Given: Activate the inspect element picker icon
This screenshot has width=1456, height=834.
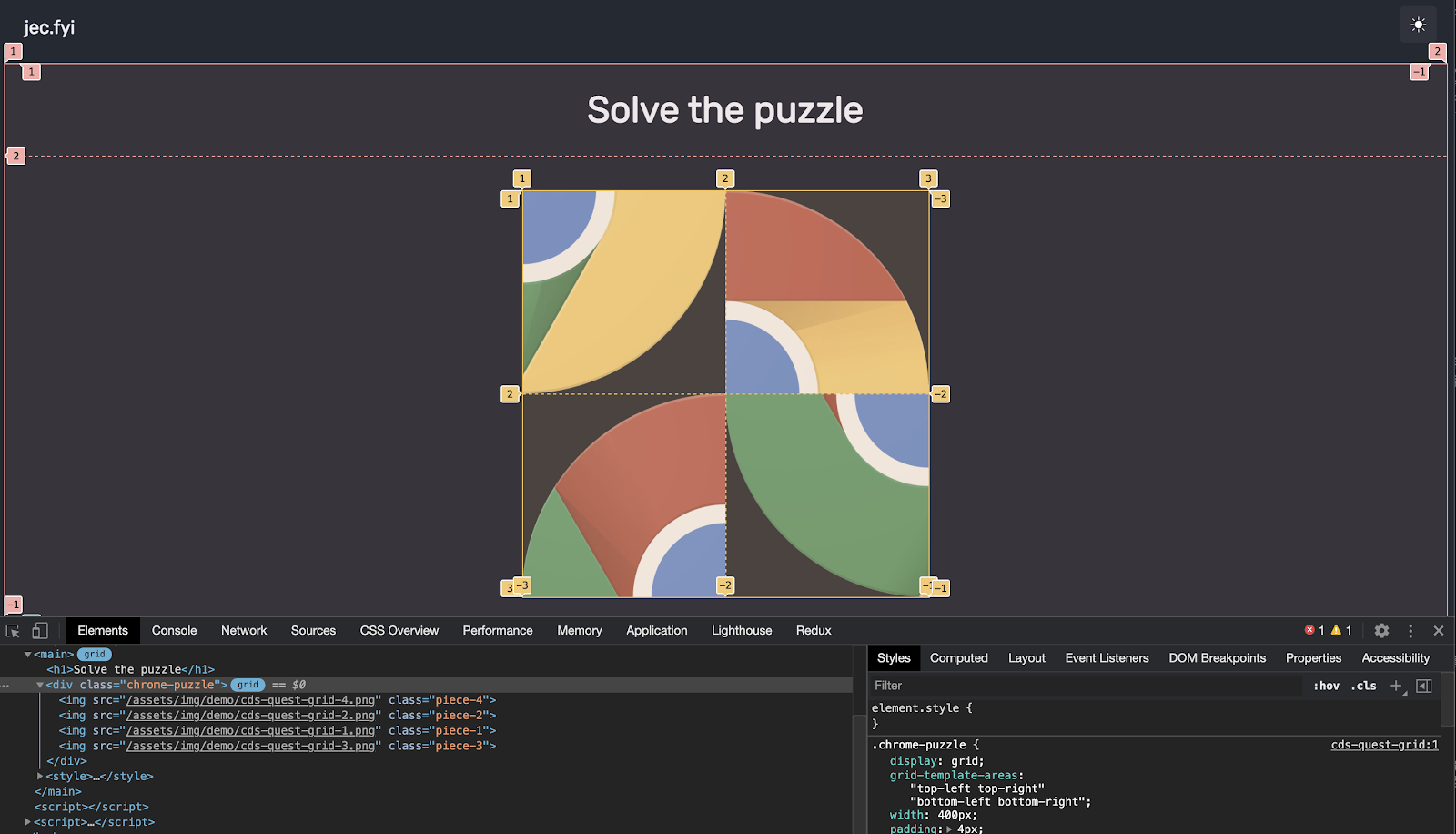Looking at the screenshot, I should (x=13, y=630).
